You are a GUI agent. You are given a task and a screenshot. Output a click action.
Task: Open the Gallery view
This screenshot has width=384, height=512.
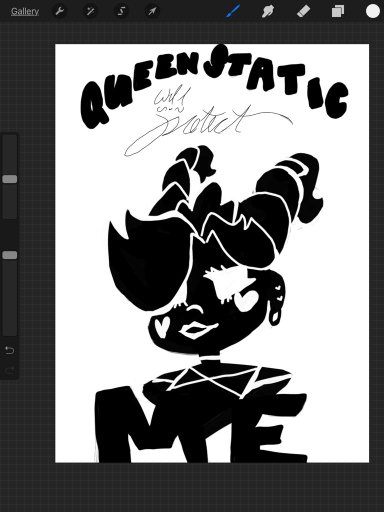25,12
